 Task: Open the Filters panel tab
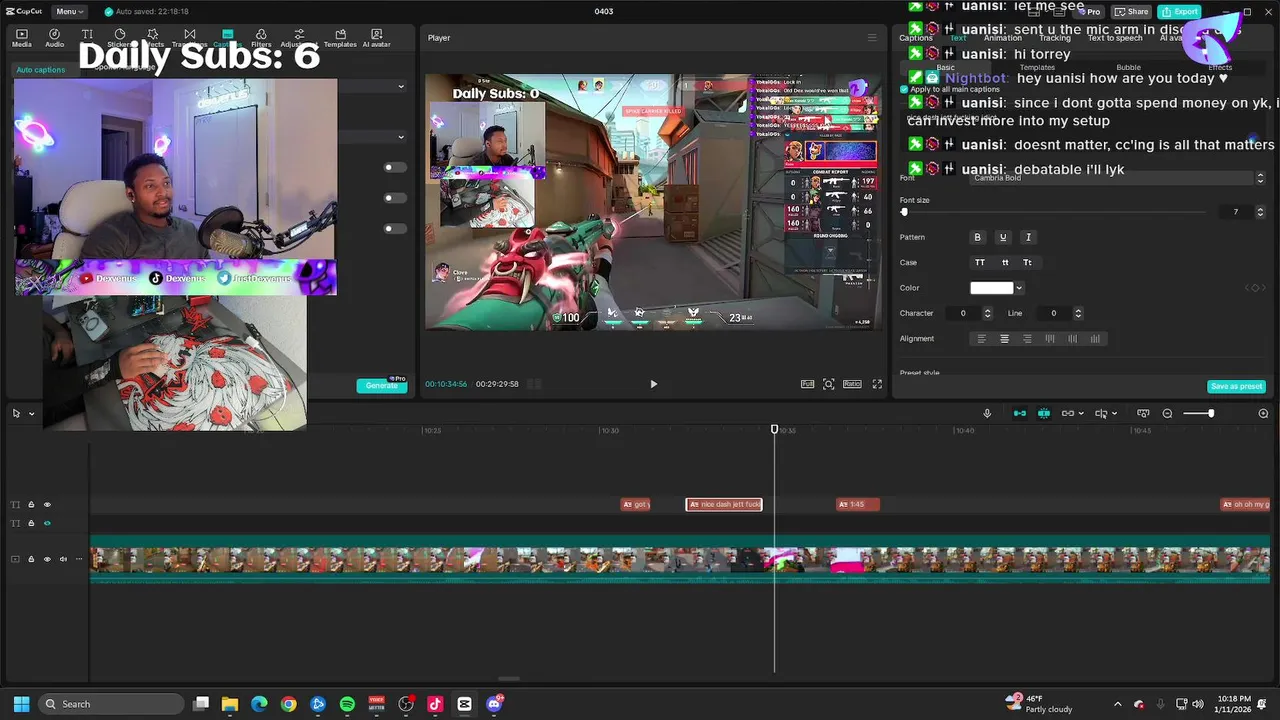tap(261, 38)
